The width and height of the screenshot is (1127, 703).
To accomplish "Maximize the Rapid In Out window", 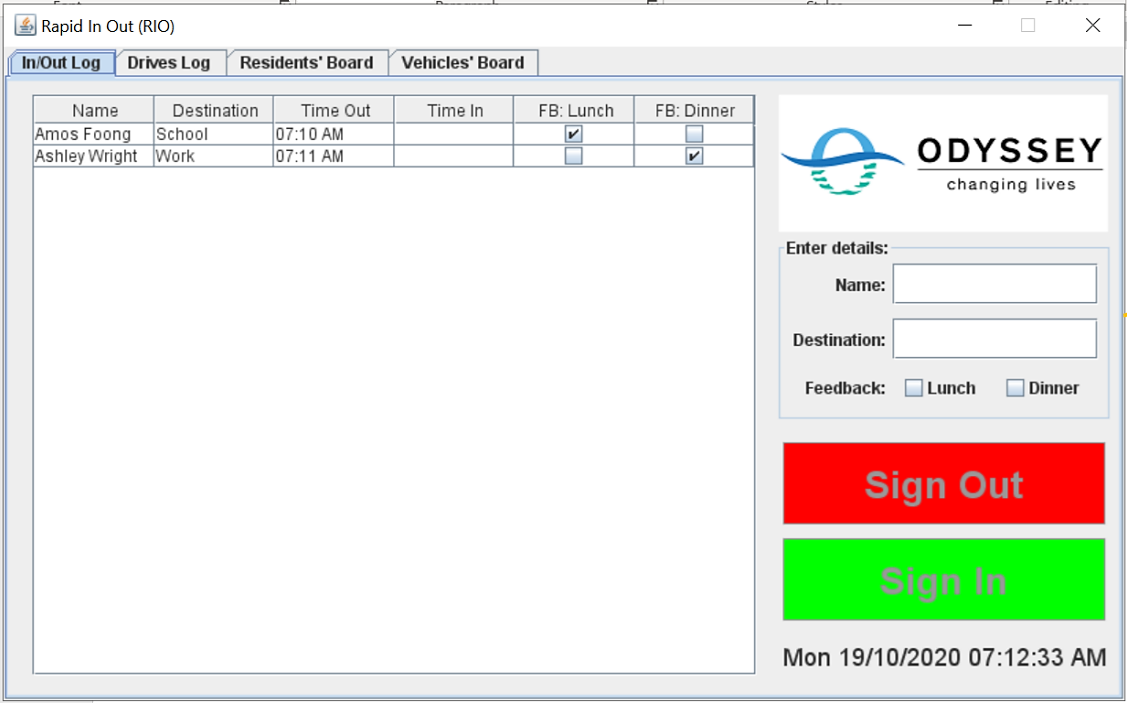I will (x=1029, y=26).
